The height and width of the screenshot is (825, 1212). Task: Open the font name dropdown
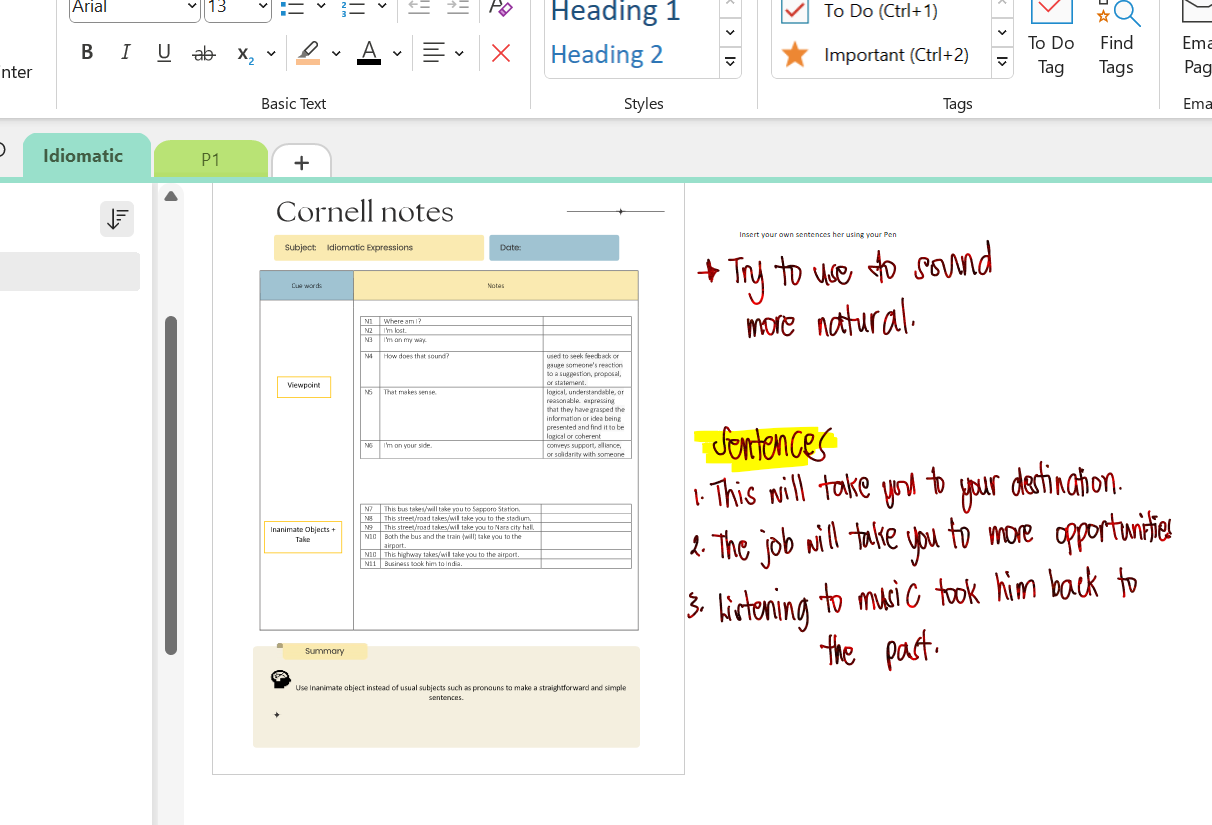click(x=192, y=8)
